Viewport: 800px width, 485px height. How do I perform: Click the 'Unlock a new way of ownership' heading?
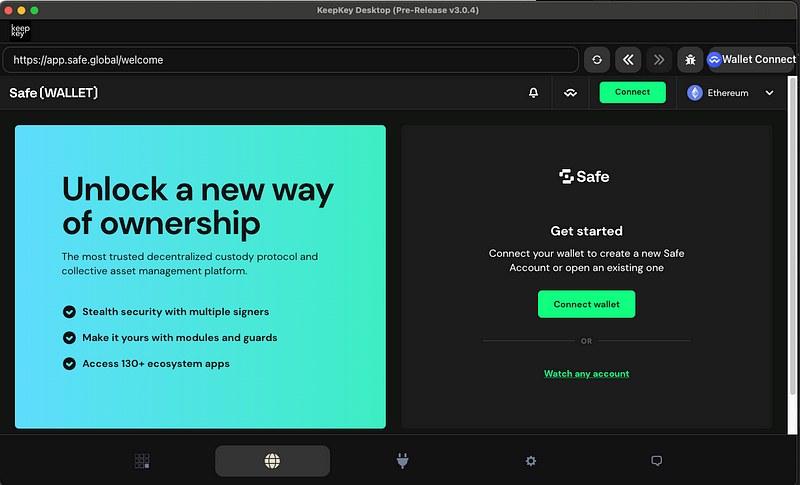pyautogui.click(x=197, y=207)
